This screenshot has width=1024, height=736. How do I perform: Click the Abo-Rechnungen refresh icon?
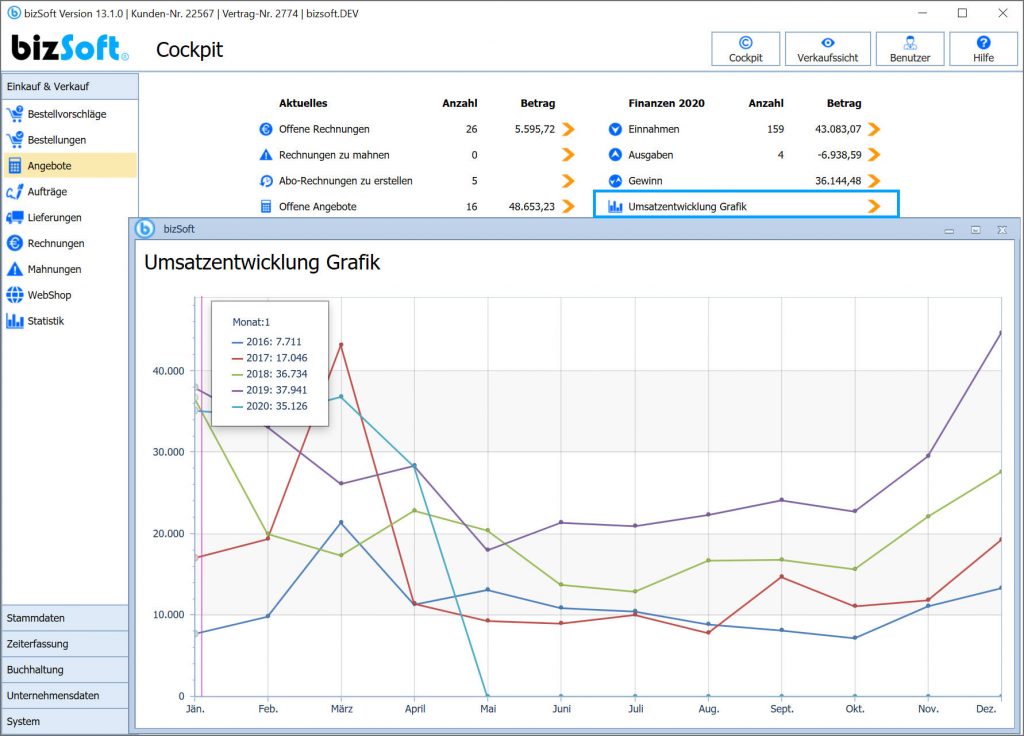coord(266,181)
